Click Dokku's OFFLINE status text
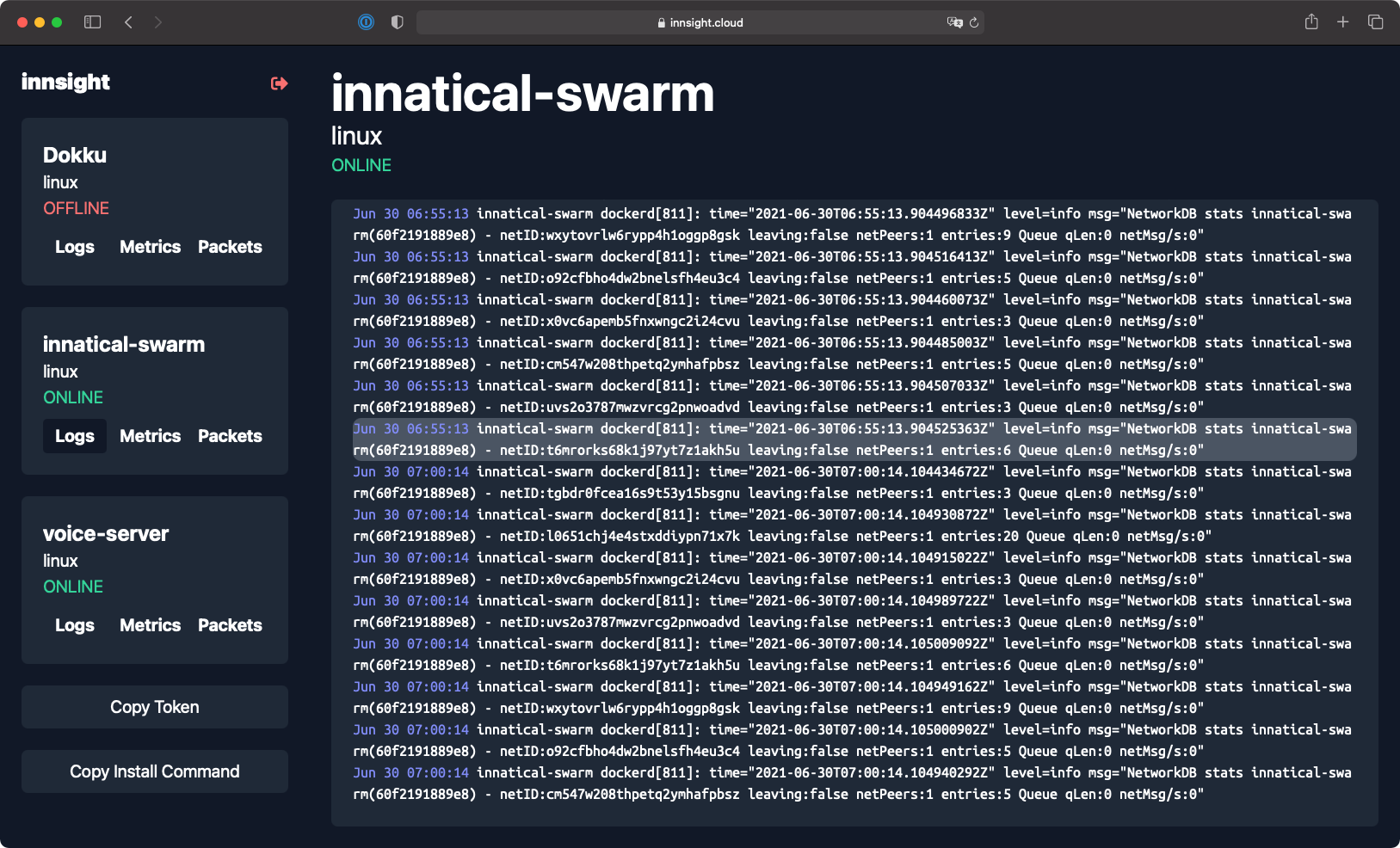Image resolution: width=1400 pixels, height=848 pixels. pos(77,208)
